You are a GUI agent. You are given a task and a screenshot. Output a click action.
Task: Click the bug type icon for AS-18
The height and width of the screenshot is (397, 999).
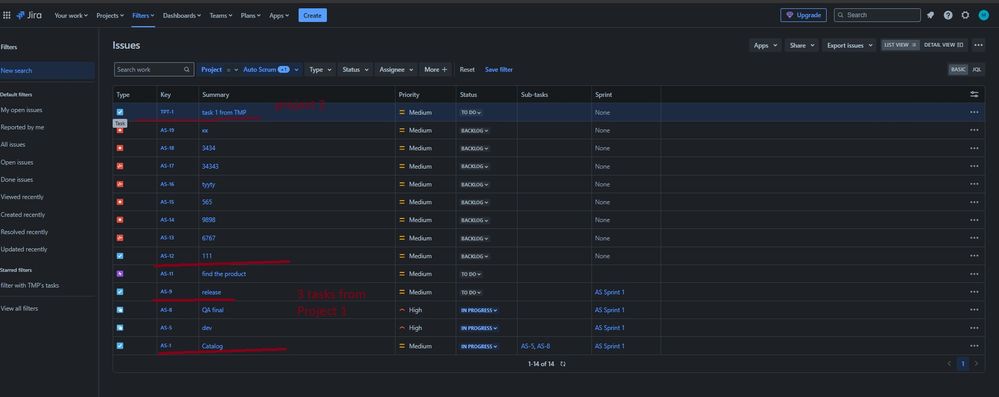120,148
